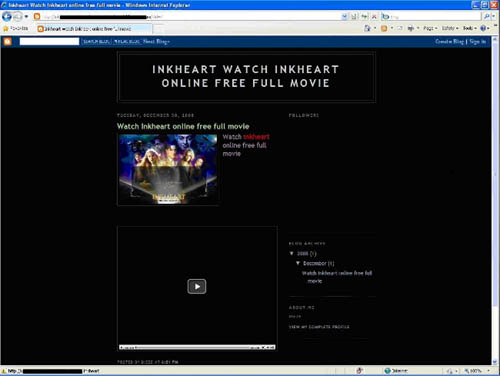Open the Tools menu in command bar
The image size is (500, 376).
tap(470, 28)
